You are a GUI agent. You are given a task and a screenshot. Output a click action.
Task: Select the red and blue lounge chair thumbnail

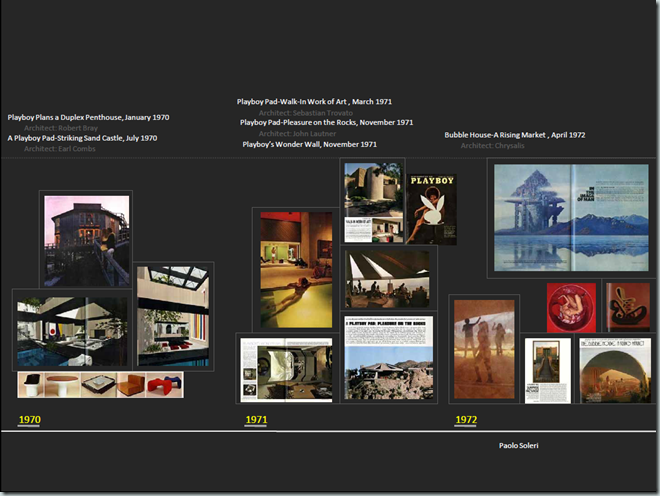[x=165, y=385]
